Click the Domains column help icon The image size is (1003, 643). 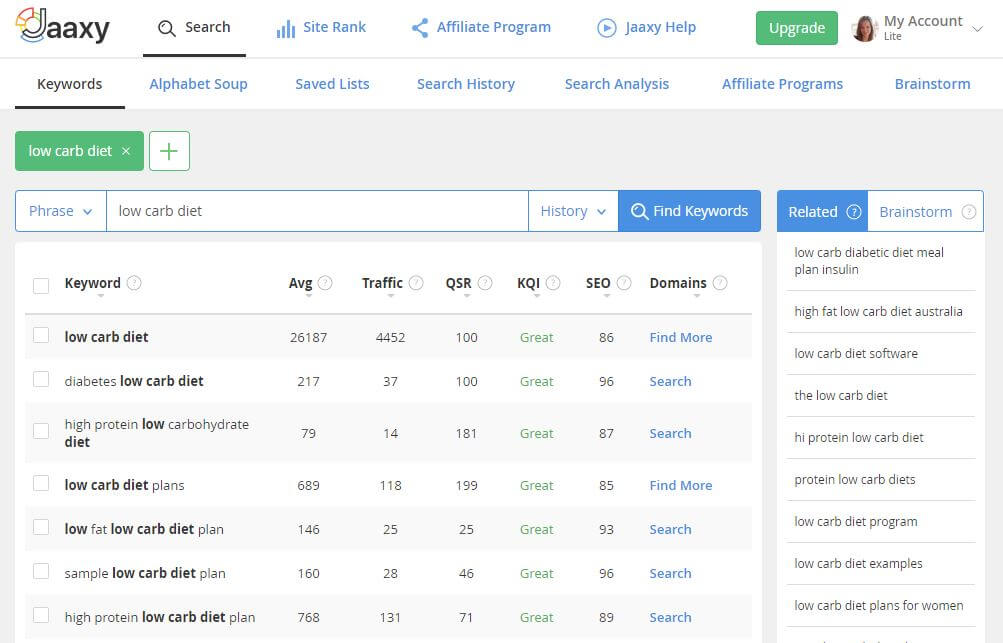(x=720, y=283)
